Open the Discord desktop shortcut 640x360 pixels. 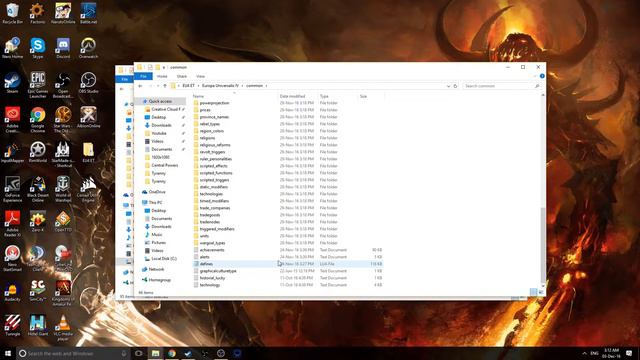click(63, 48)
